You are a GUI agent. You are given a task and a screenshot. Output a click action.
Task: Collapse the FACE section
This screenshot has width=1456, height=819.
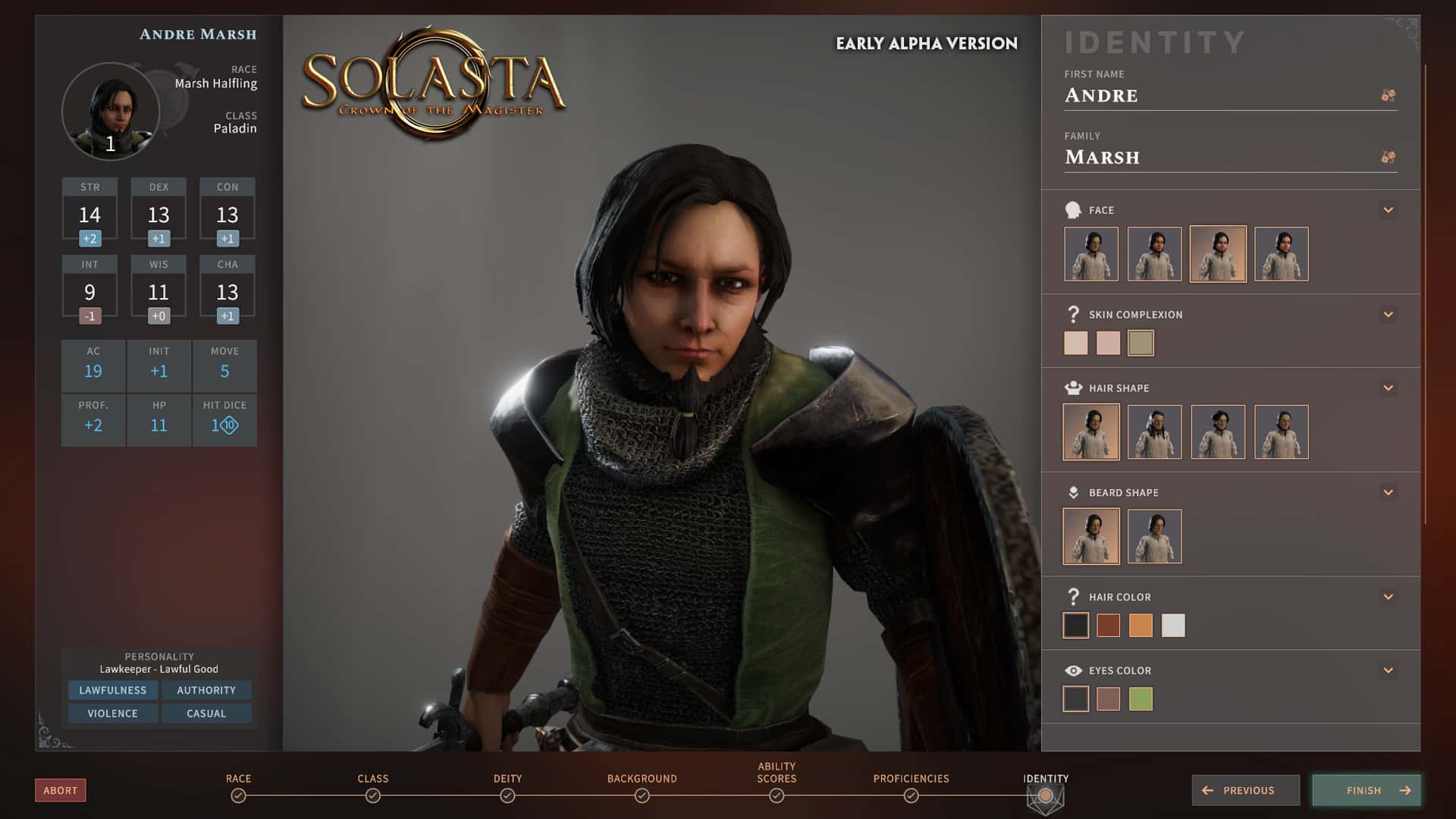tap(1390, 209)
